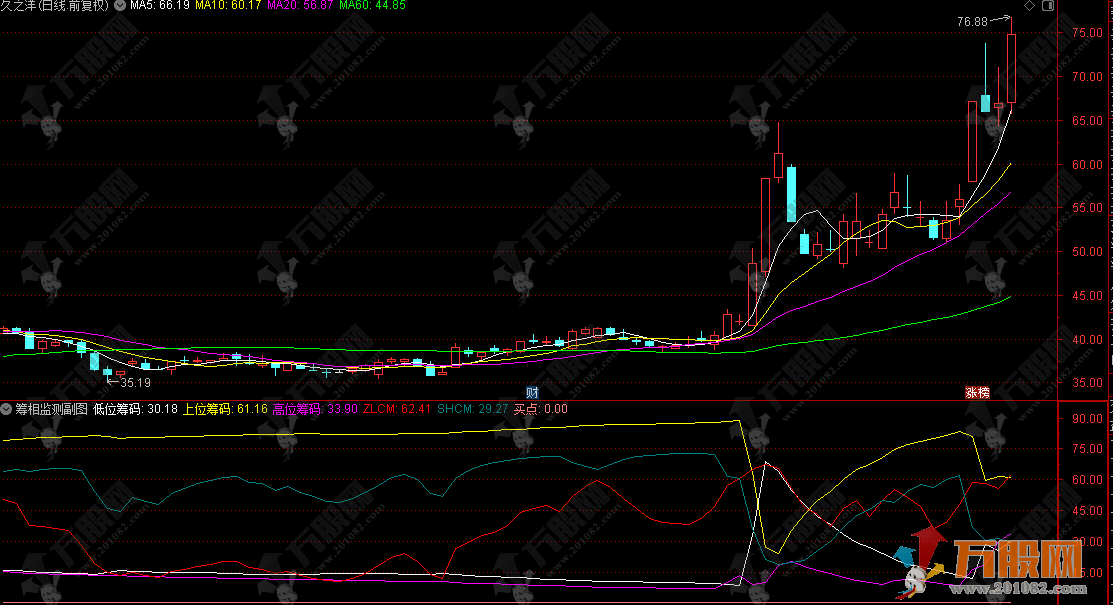Viewport: 1113px width, 605px height.
Task: Select the 买点: 0.00 value label
Action: (x=541, y=409)
